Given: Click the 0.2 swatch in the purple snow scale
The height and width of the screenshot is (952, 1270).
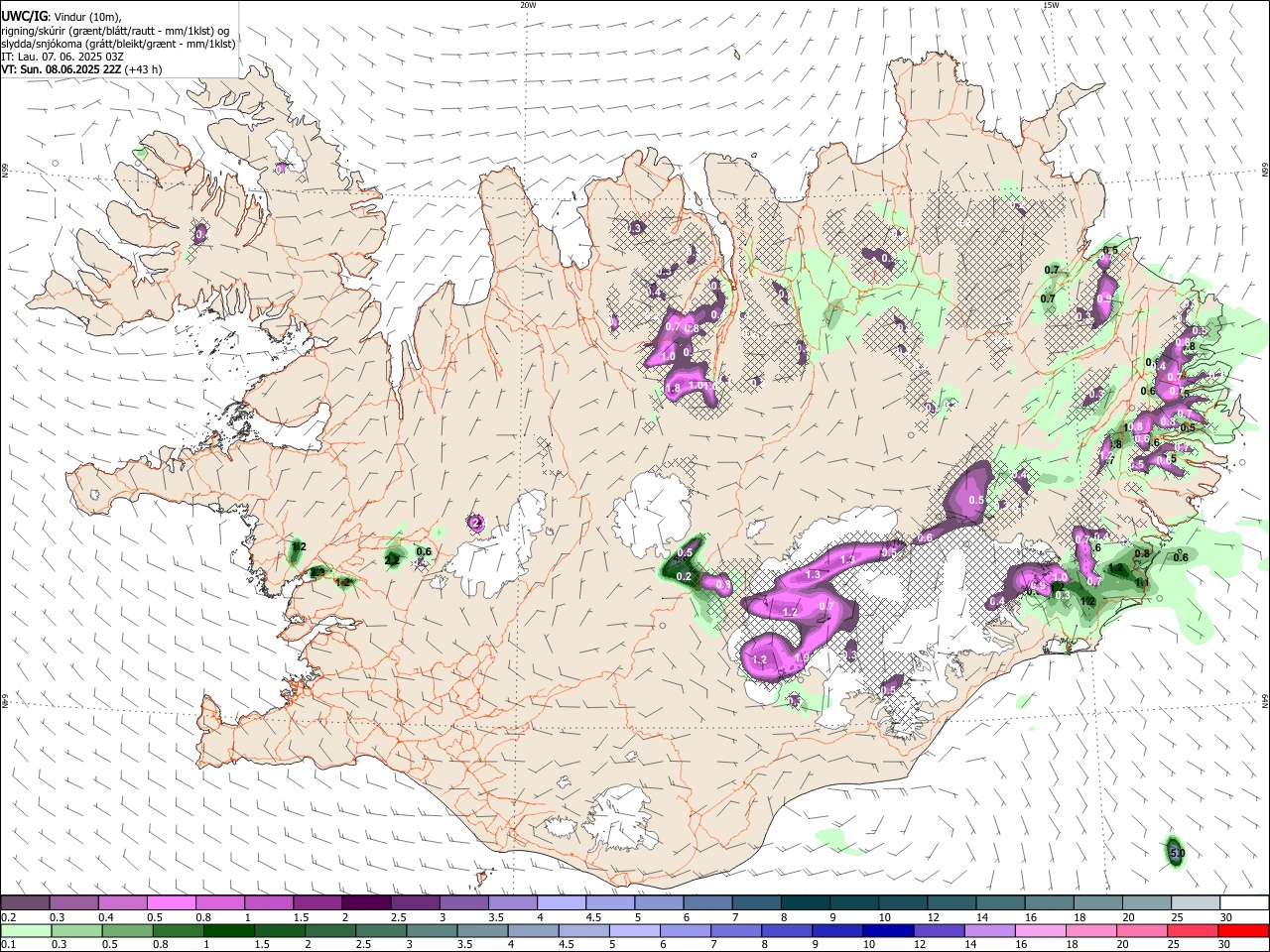Looking at the screenshot, I should [x=25, y=903].
